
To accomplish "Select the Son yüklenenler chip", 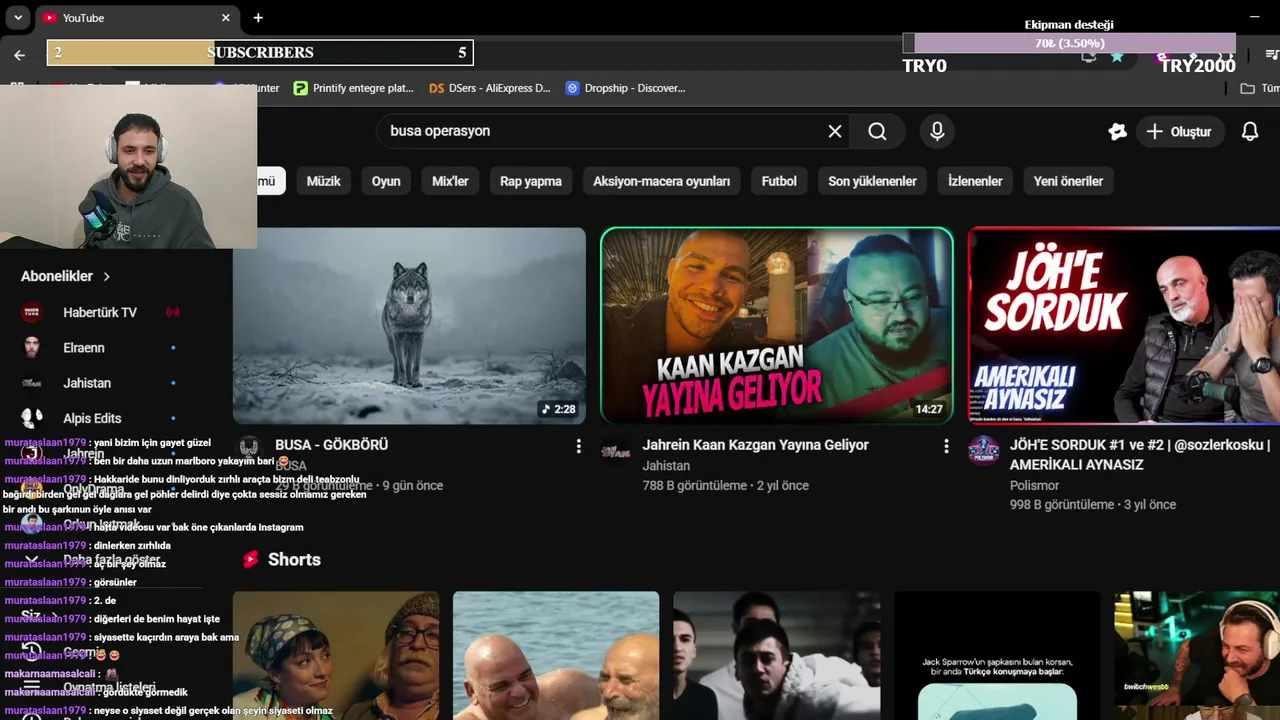I will pyautogui.click(x=872, y=181).
